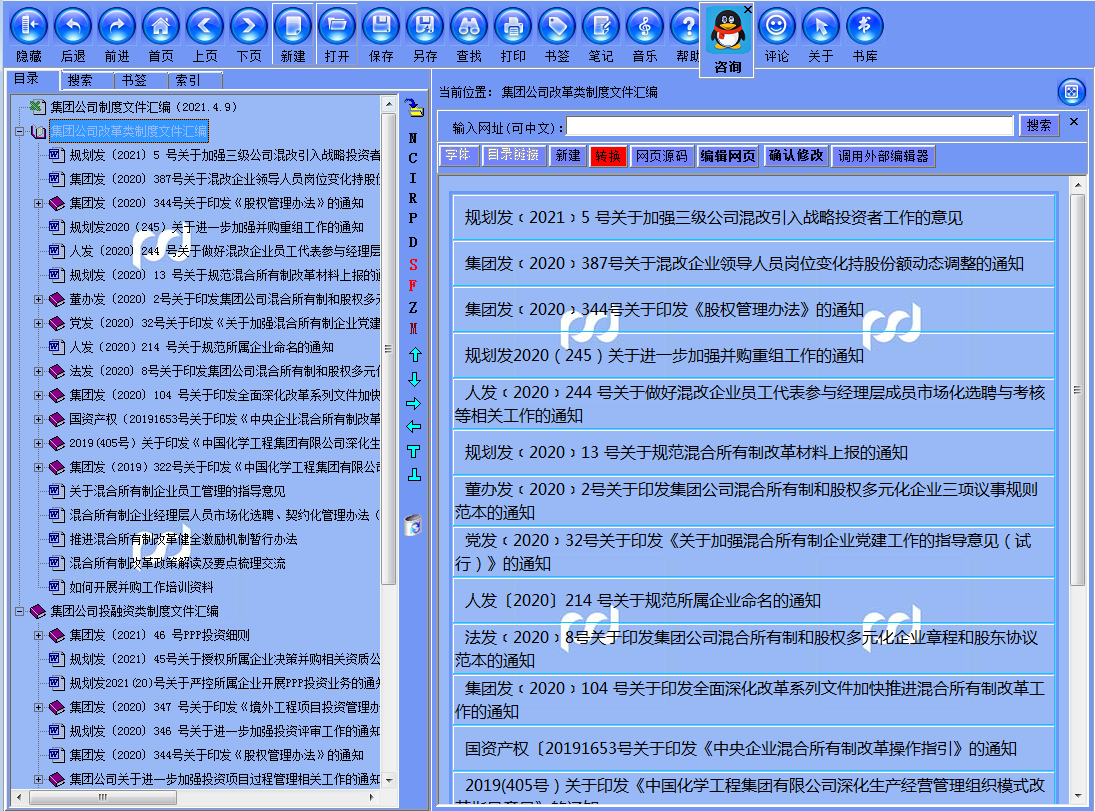Open link 规划发〔2021〕5号 in content pane
Screen dimensions: 1095x811
[x=713, y=217]
